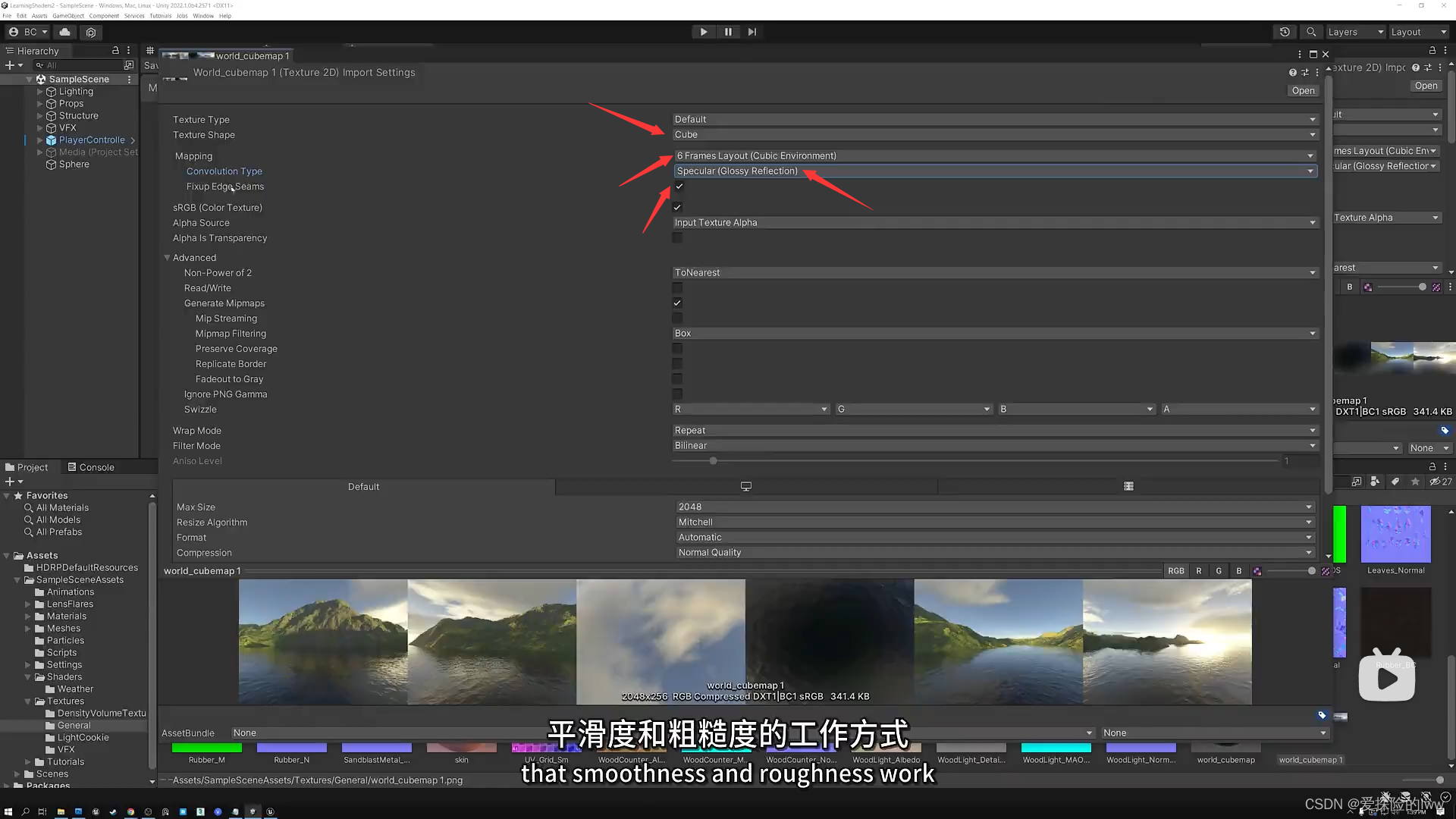The height and width of the screenshot is (819, 1456).
Task: Select Texture Shape Cube dropdown
Action: 993,134
